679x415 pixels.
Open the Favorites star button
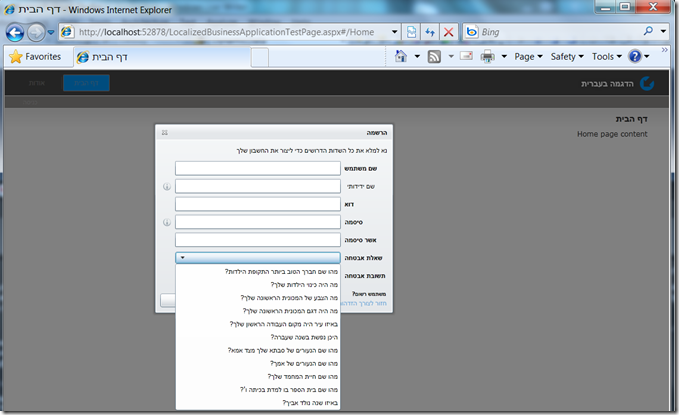[x=36, y=57]
